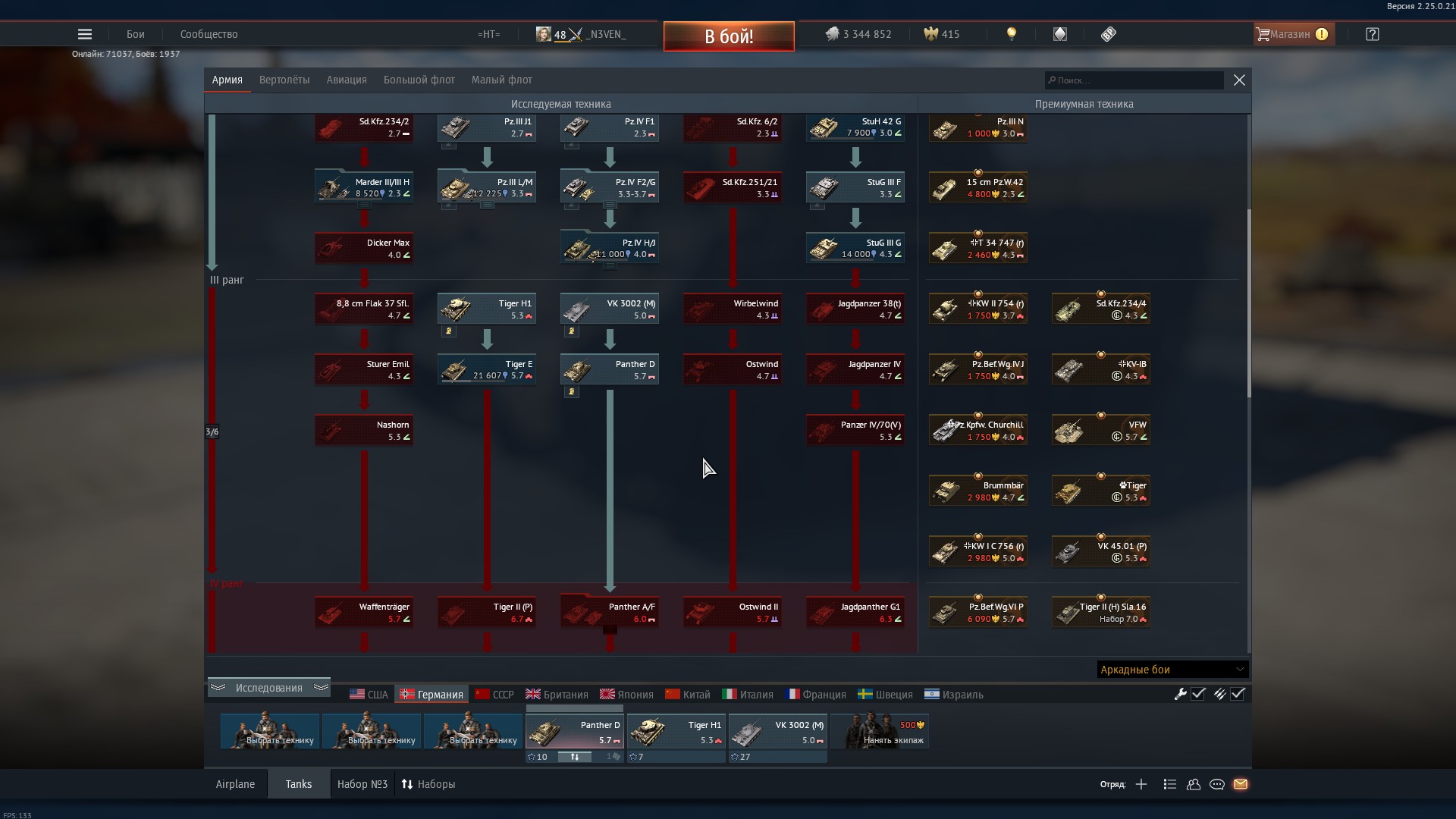Click the red В бой! button
The image size is (1456, 819).
[729, 36]
